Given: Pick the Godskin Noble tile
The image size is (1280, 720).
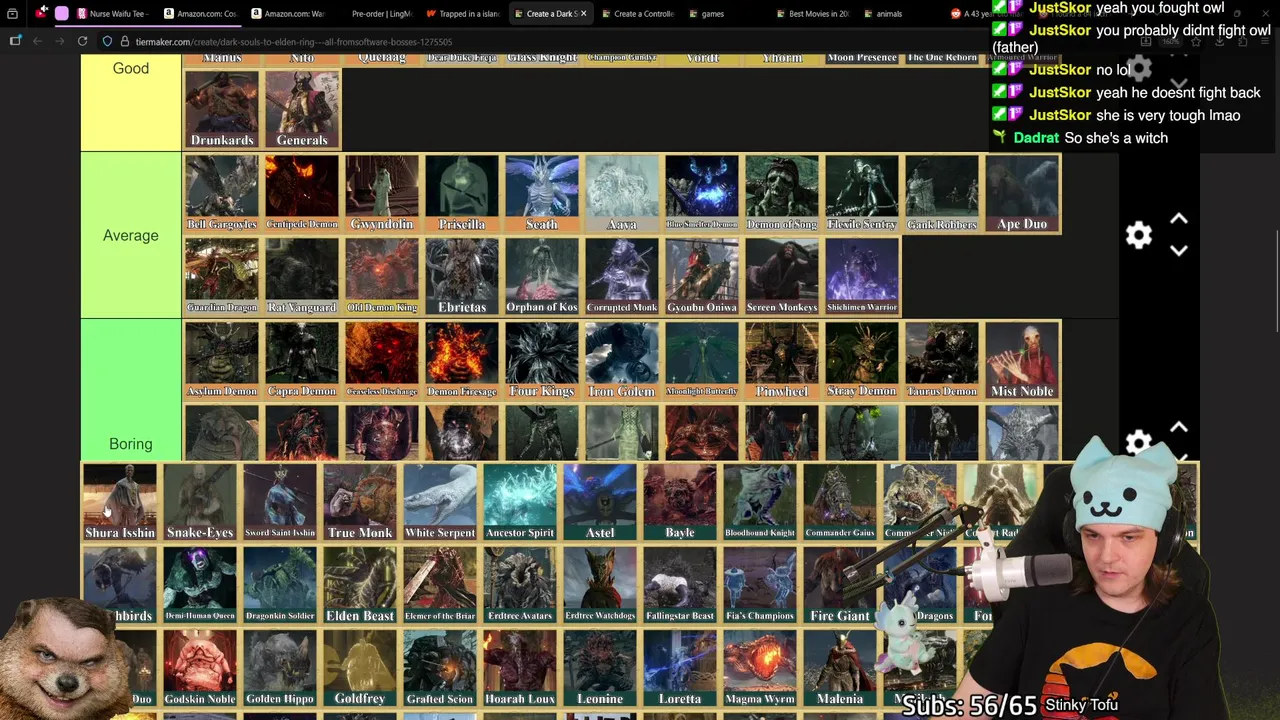Looking at the screenshot, I should click(x=200, y=668).
